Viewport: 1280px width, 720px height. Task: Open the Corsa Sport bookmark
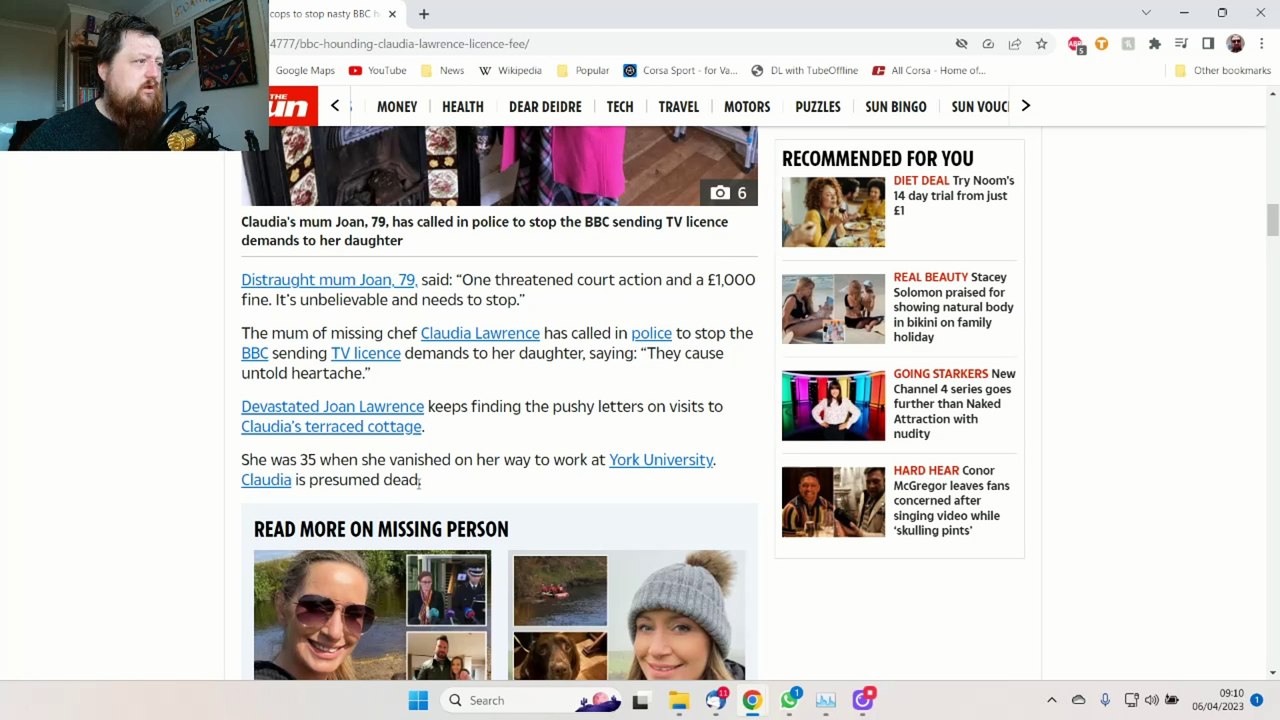pyautogui.click(x=680, y=70)
